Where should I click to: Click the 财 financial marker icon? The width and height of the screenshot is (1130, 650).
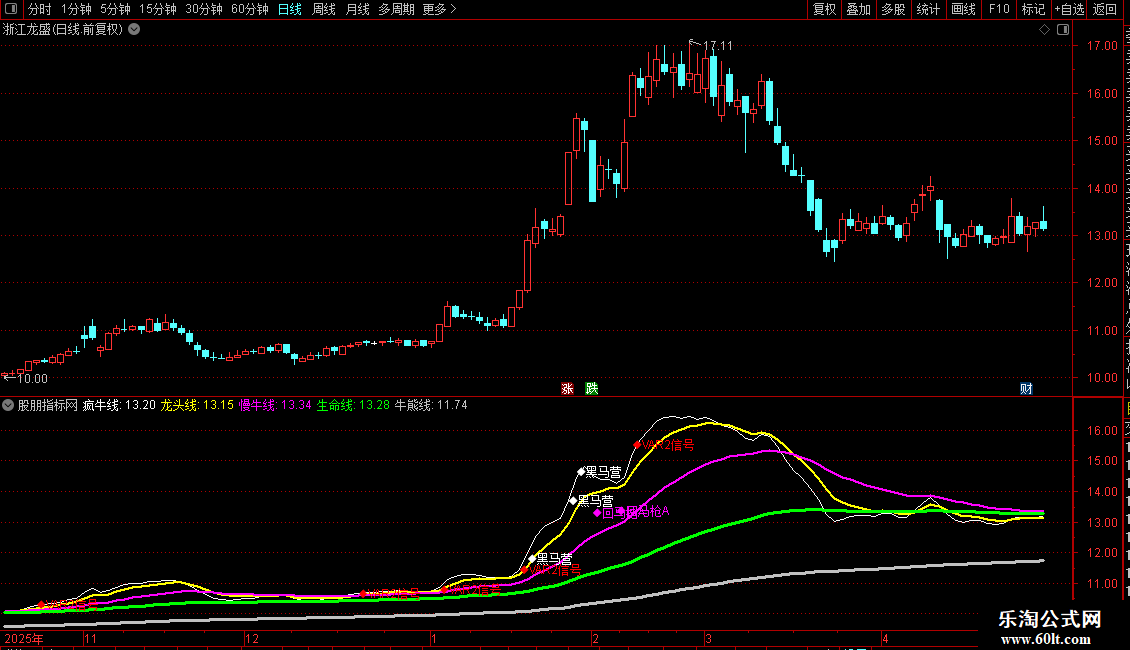[1026, 388]
